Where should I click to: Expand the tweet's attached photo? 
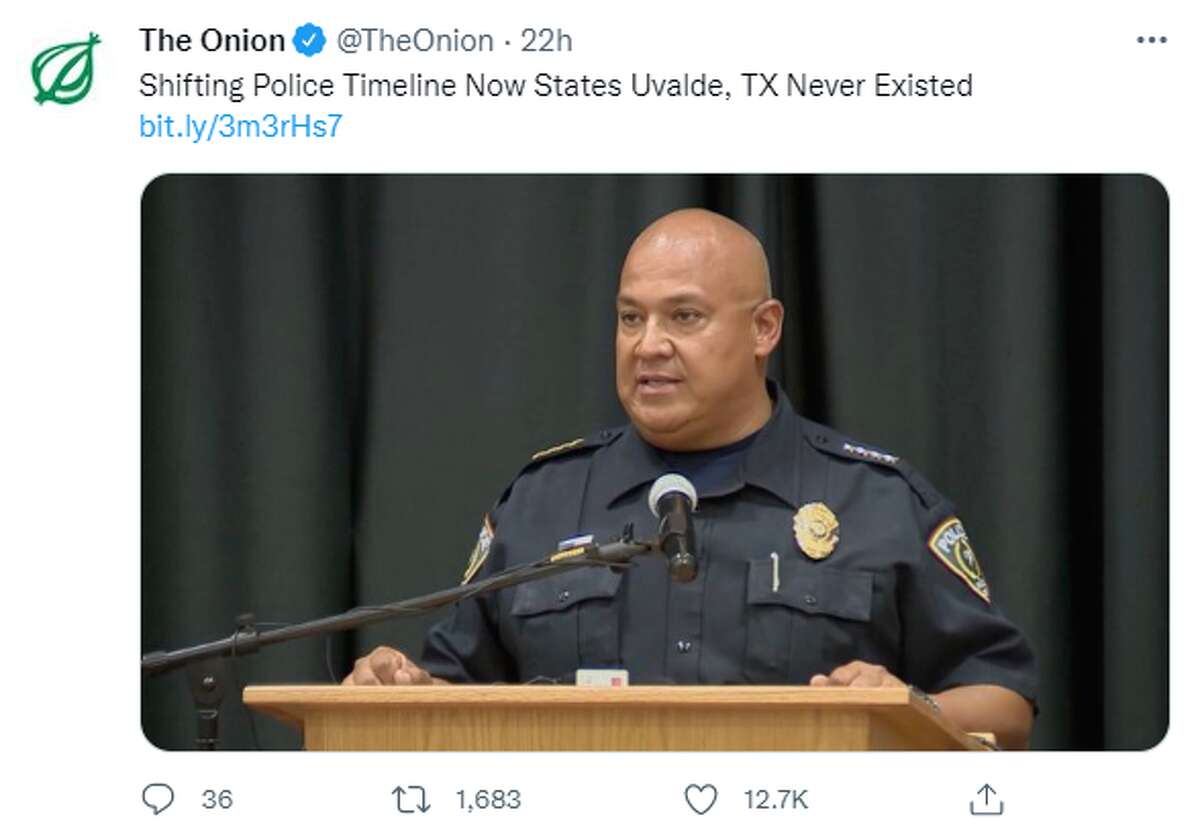click(x=654, y=462)
